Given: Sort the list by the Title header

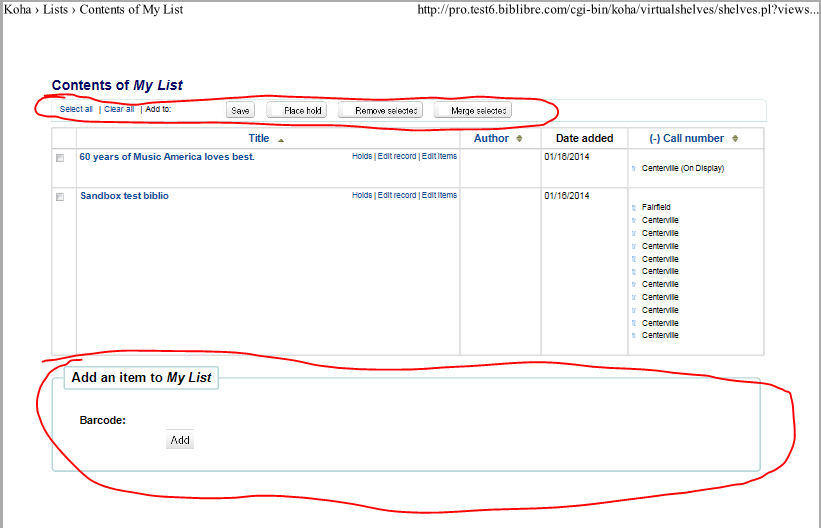Looking at the screenshot, I should tap(259, 139).
